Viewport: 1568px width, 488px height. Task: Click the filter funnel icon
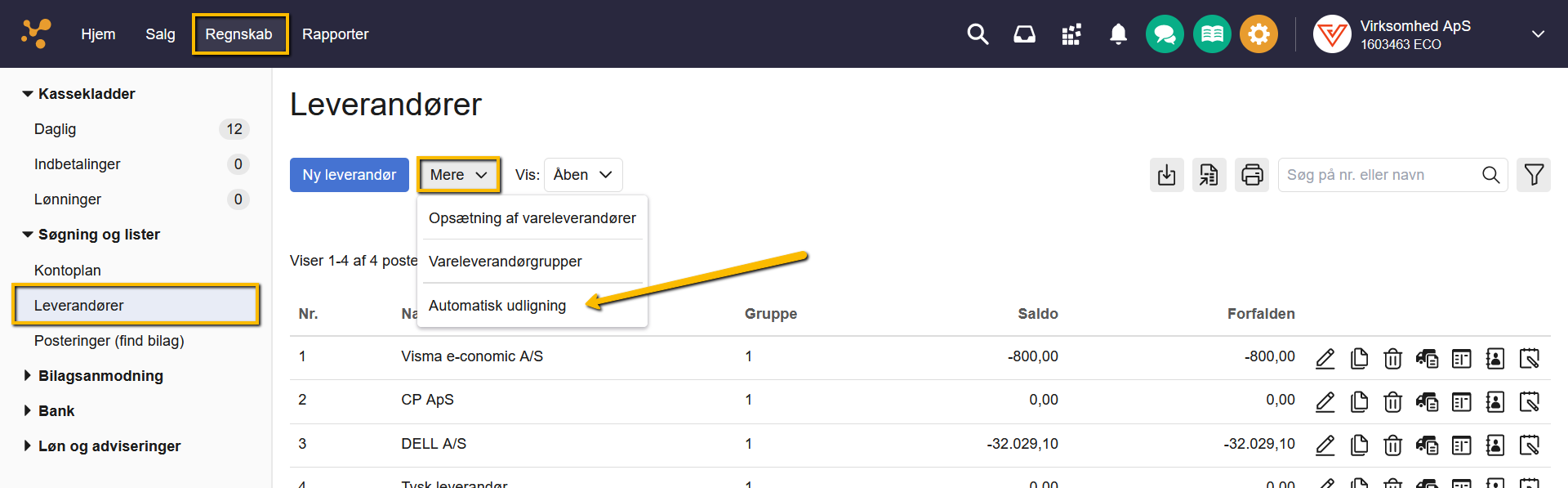[1533, 175]
